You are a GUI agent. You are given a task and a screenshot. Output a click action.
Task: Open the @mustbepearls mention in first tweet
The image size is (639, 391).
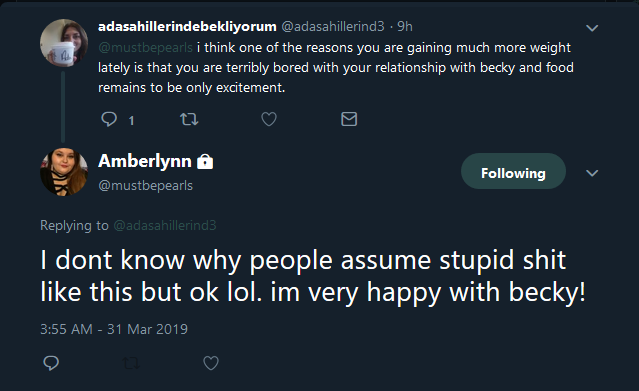pyautogui.click(x=145, y=48)
